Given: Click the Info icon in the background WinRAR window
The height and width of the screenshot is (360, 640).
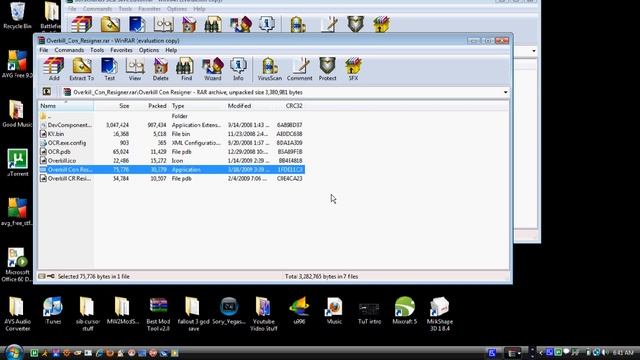Looking at the screenshot, I should coord(267,24).
